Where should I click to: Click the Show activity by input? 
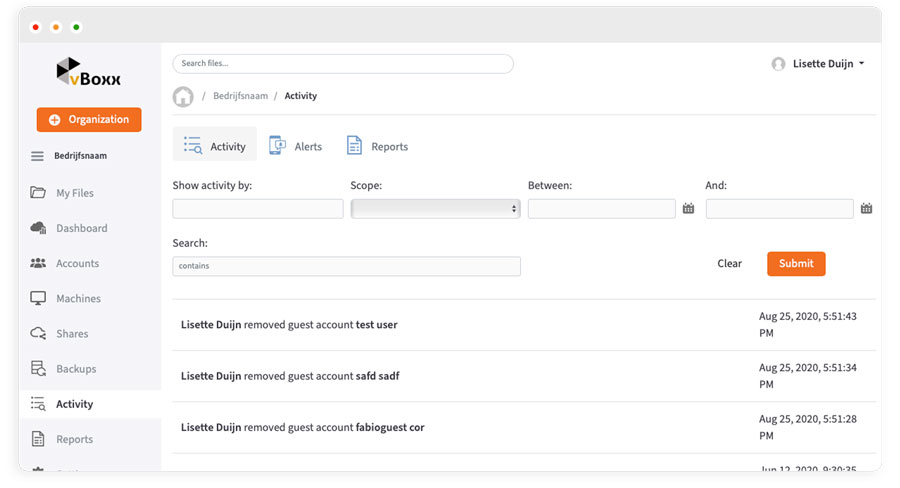258,209
